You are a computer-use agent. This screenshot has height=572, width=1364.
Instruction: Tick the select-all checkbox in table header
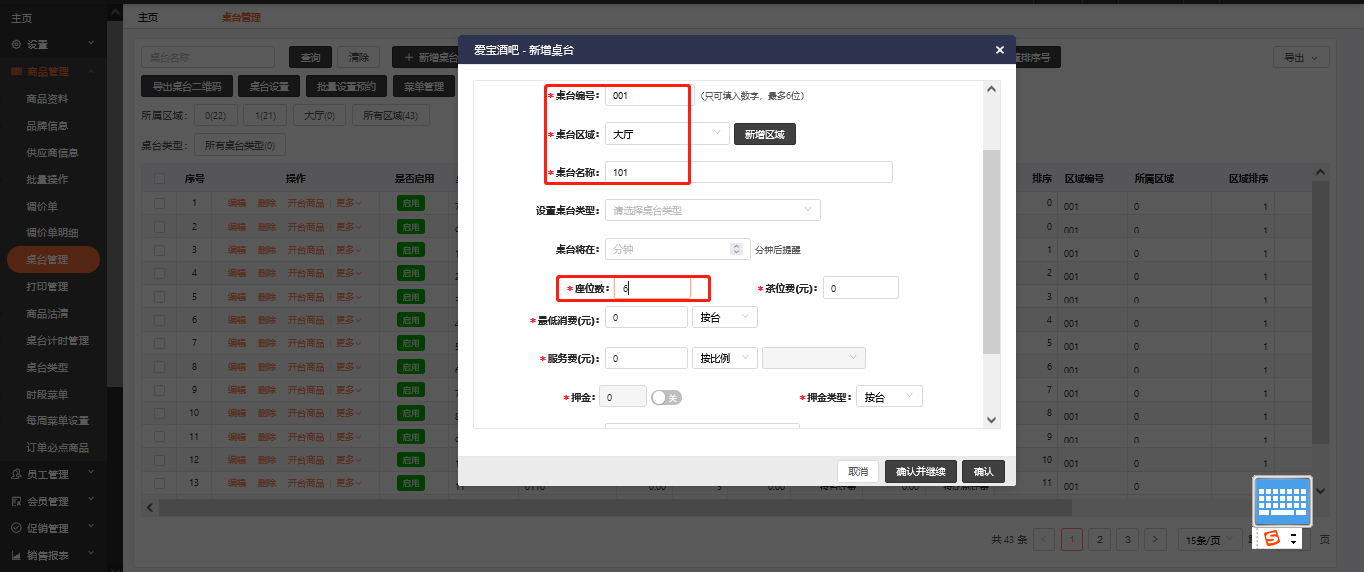[160, 179]
